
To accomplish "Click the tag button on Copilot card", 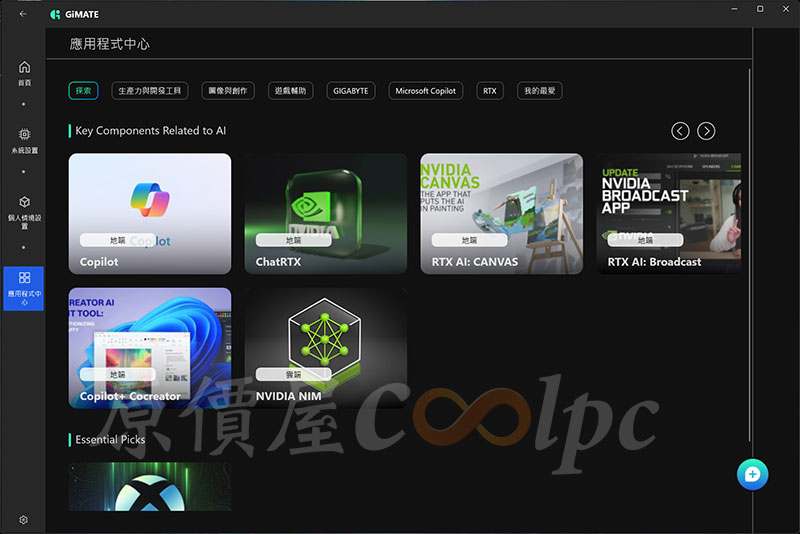I will (x=117, y=240).
